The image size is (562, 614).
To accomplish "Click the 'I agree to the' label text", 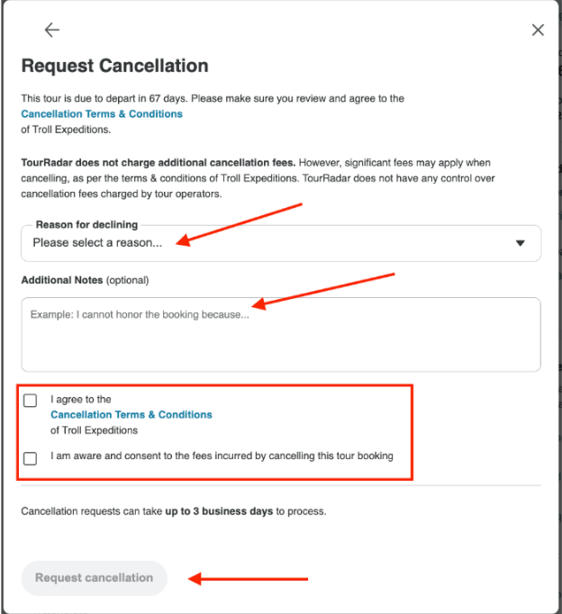I will pos(81,399).
